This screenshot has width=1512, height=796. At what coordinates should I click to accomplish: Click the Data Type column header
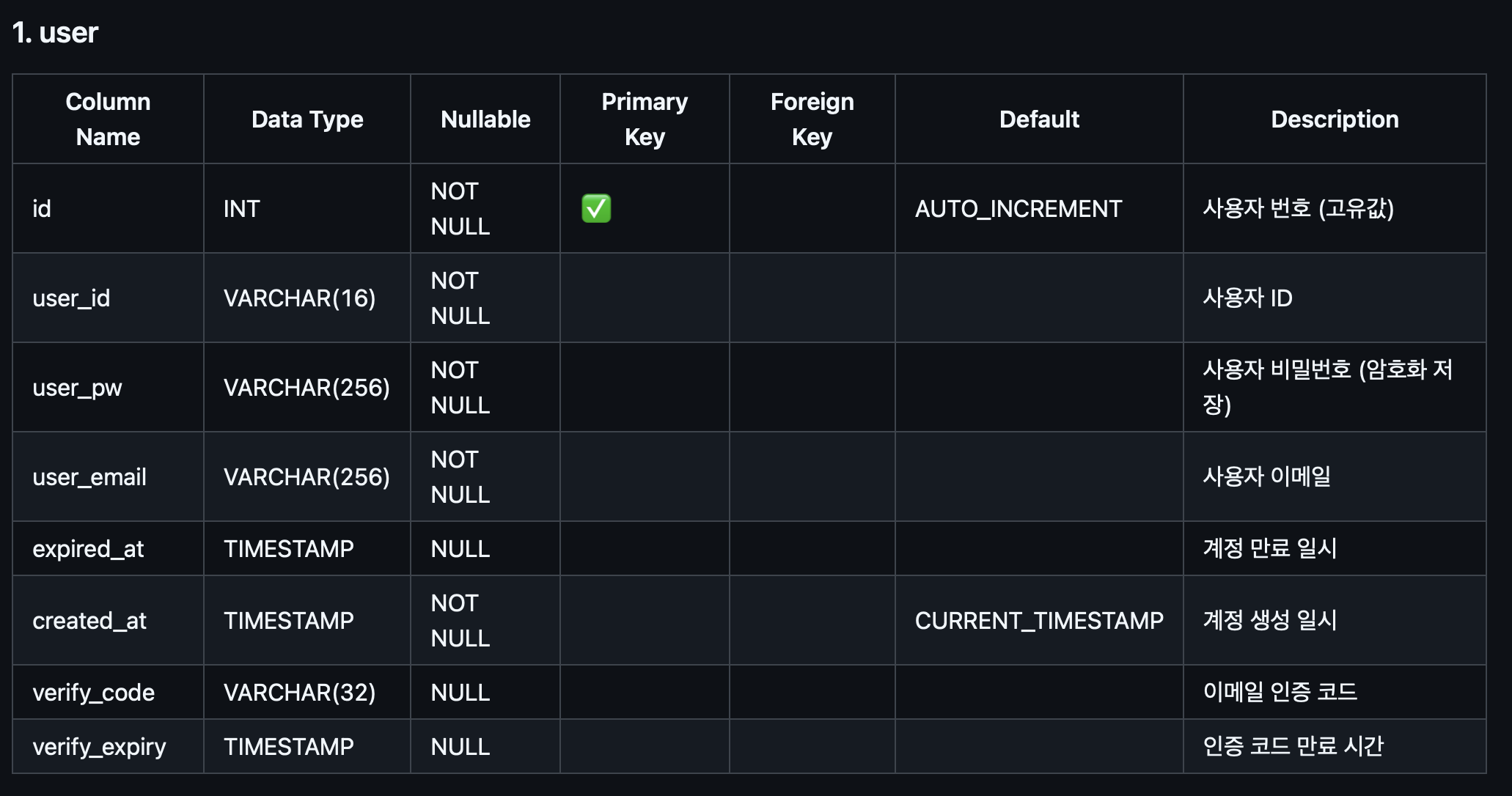pos(307,119)
